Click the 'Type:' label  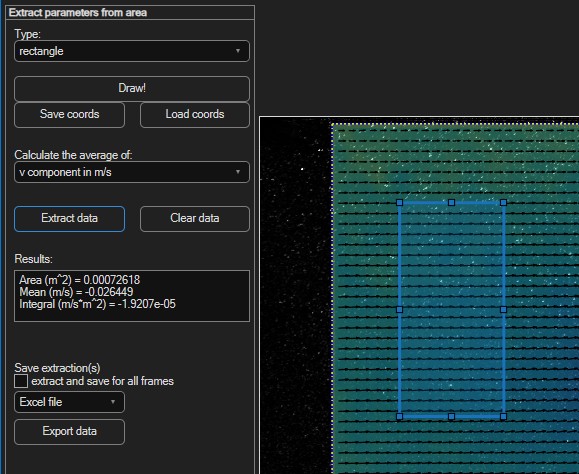(28, 34)
